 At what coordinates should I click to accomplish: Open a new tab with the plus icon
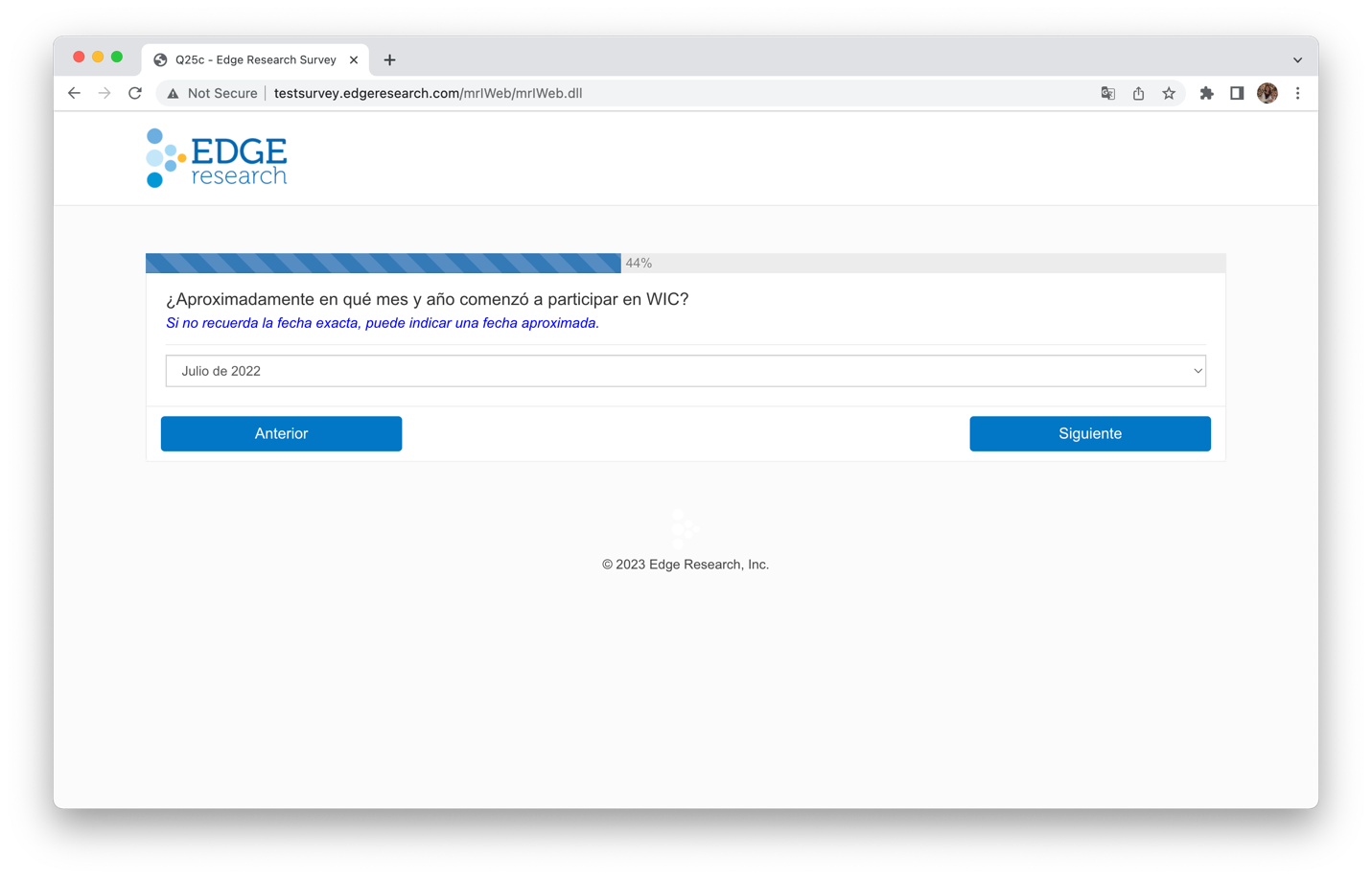point(389,59)
